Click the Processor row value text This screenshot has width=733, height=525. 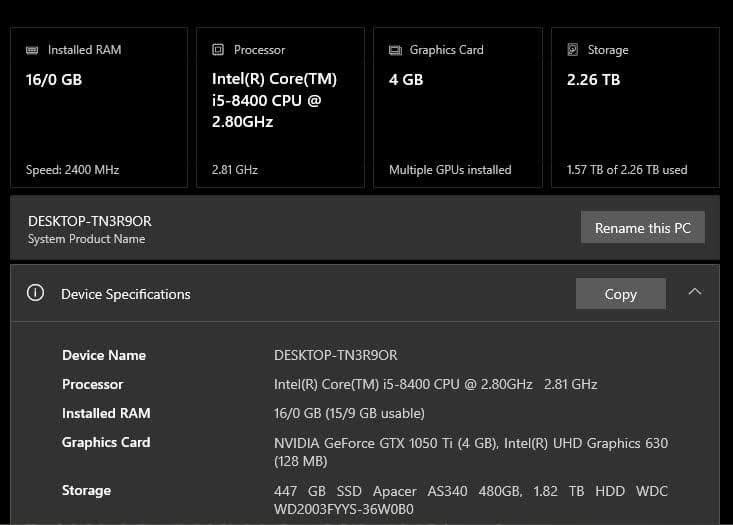coord(436,384)
